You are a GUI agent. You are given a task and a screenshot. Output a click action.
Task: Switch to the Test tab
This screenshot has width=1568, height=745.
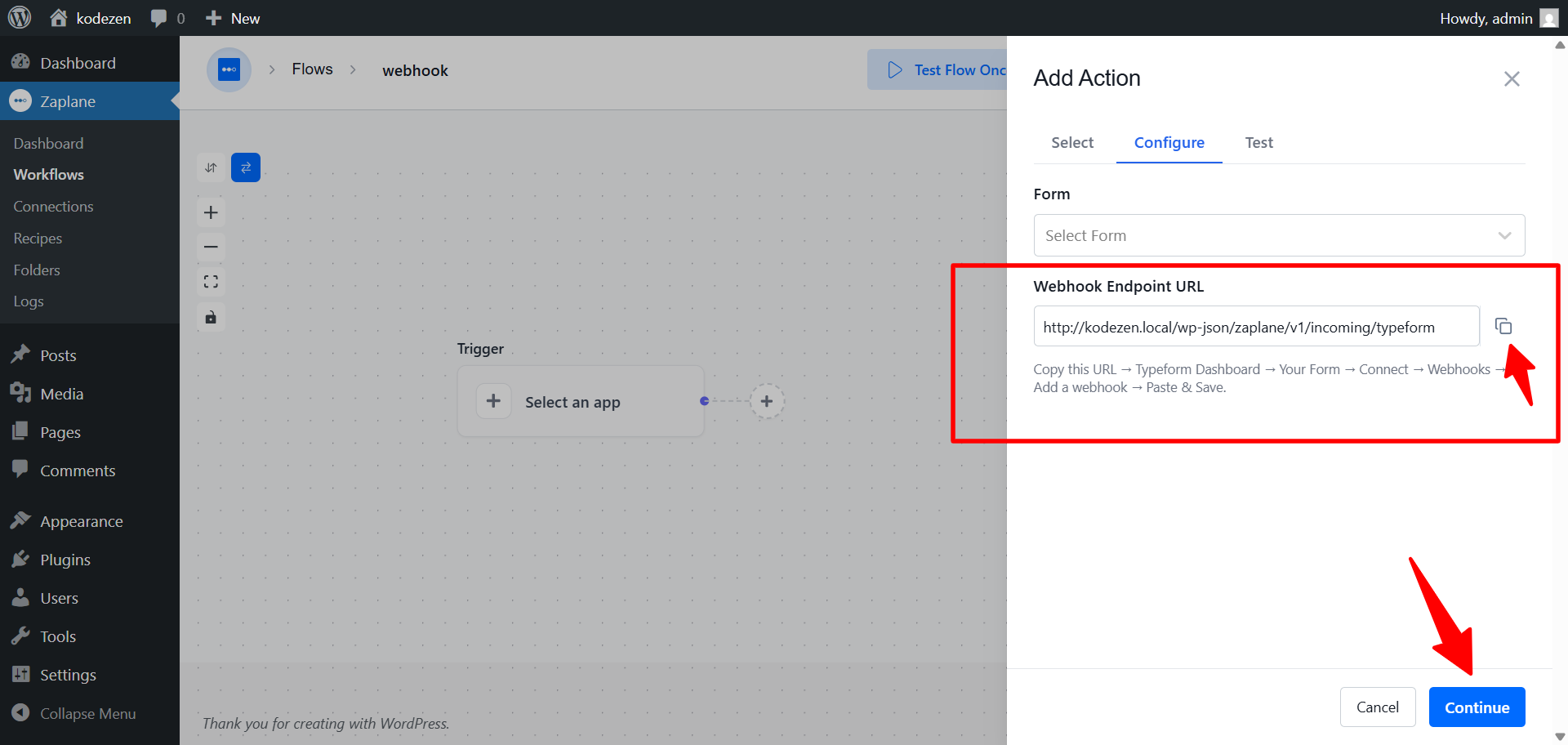(1258, 142)
